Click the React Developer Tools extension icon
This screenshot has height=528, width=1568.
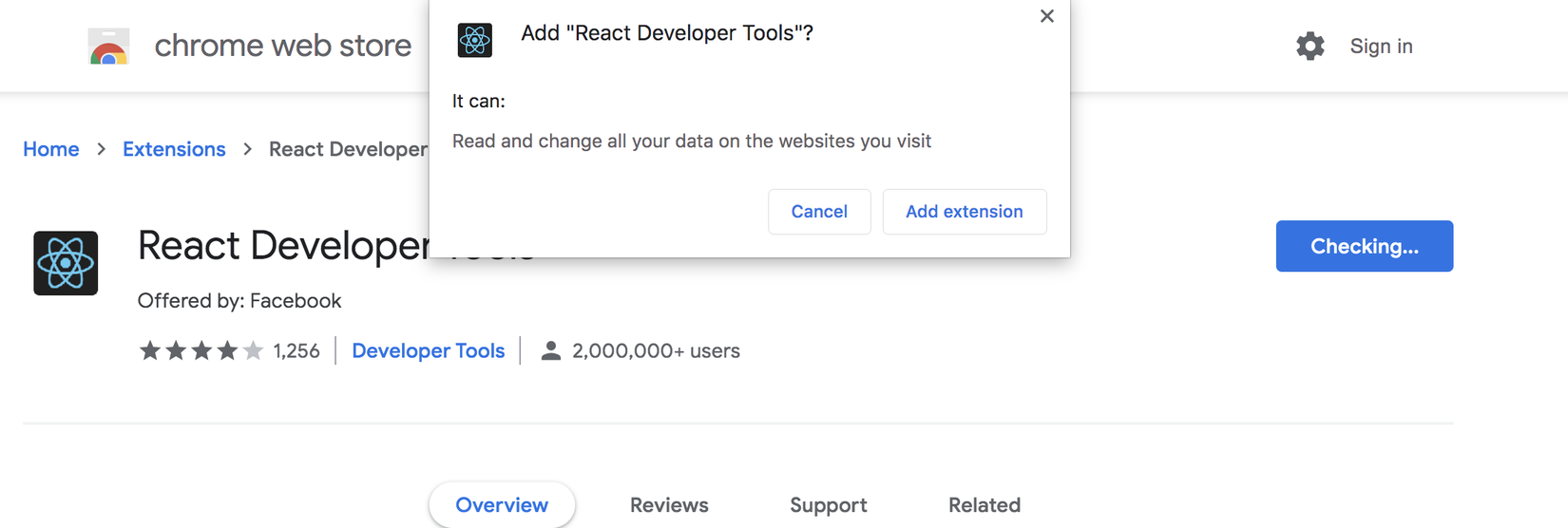66,263
